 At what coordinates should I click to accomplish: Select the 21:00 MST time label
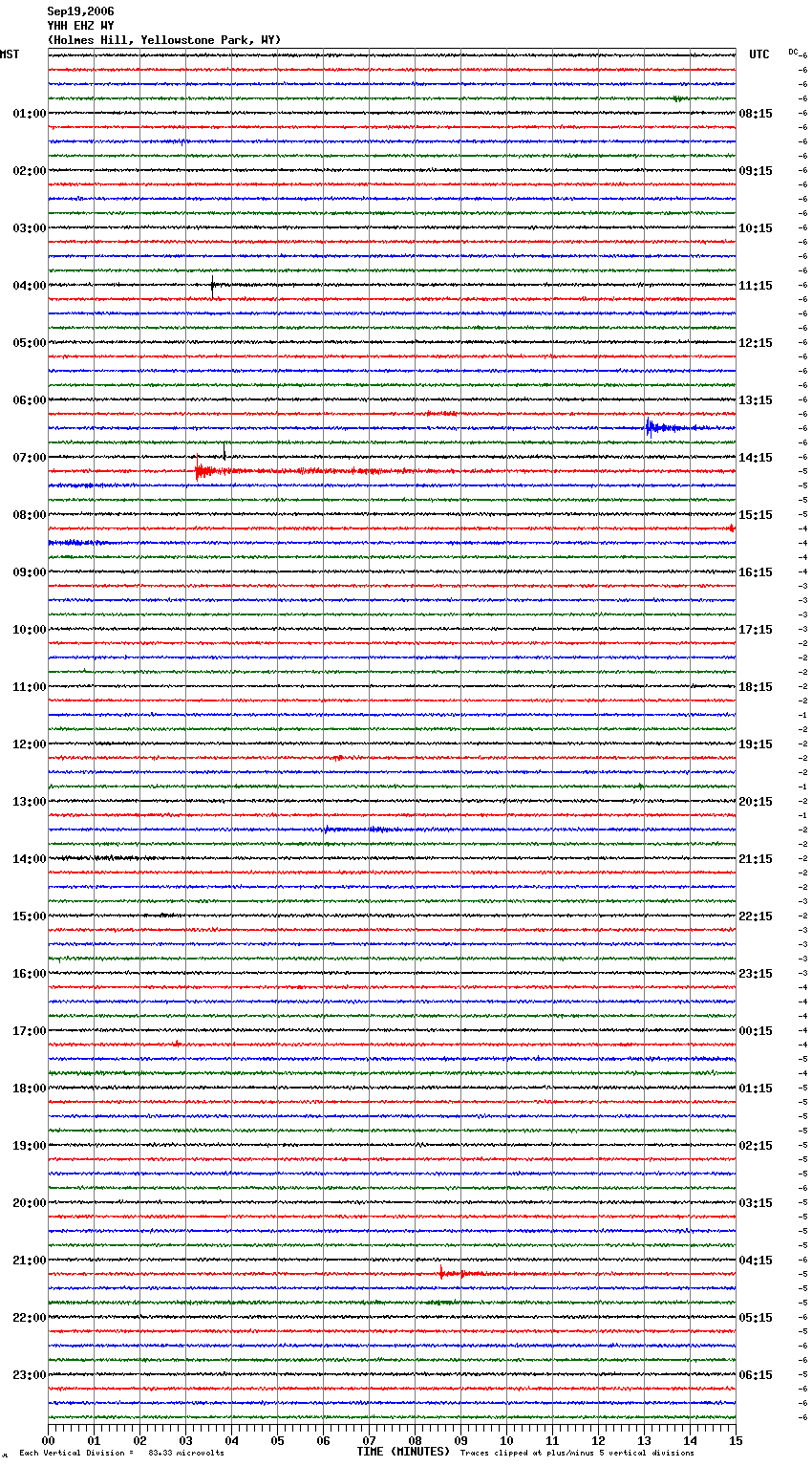(x=30, y=1261)
